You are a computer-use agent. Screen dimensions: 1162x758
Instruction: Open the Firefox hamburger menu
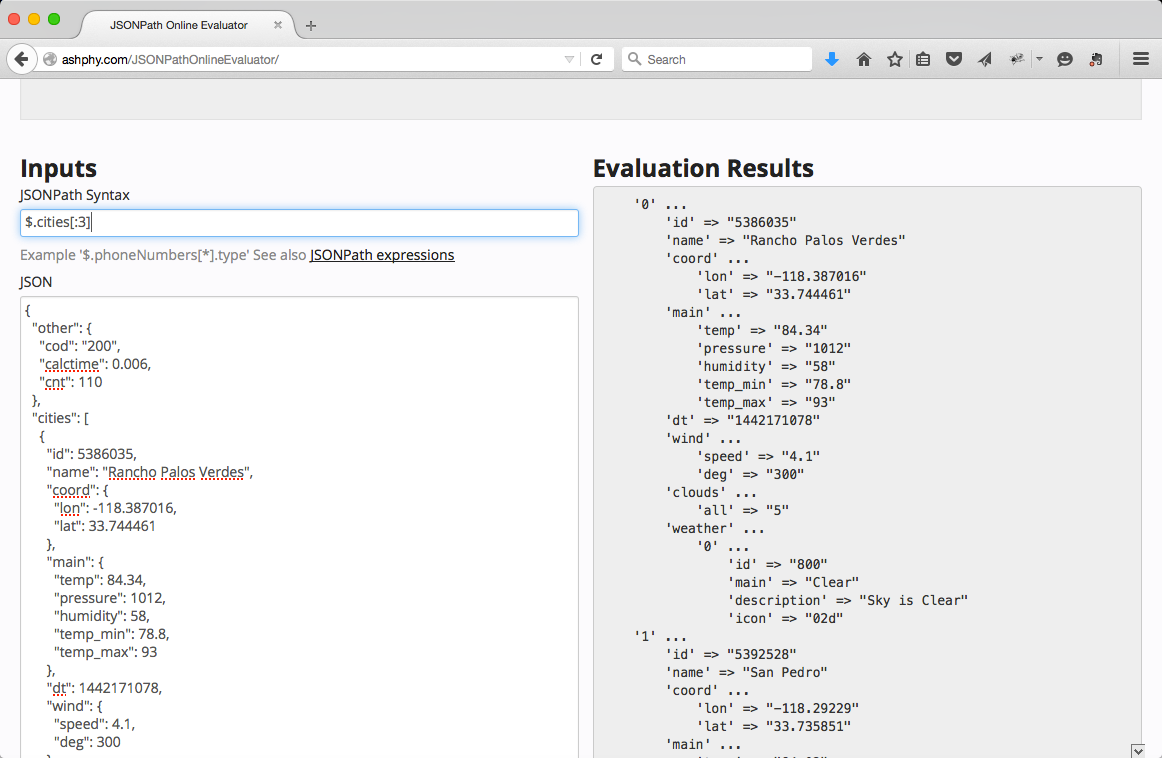pos(1140,59)
